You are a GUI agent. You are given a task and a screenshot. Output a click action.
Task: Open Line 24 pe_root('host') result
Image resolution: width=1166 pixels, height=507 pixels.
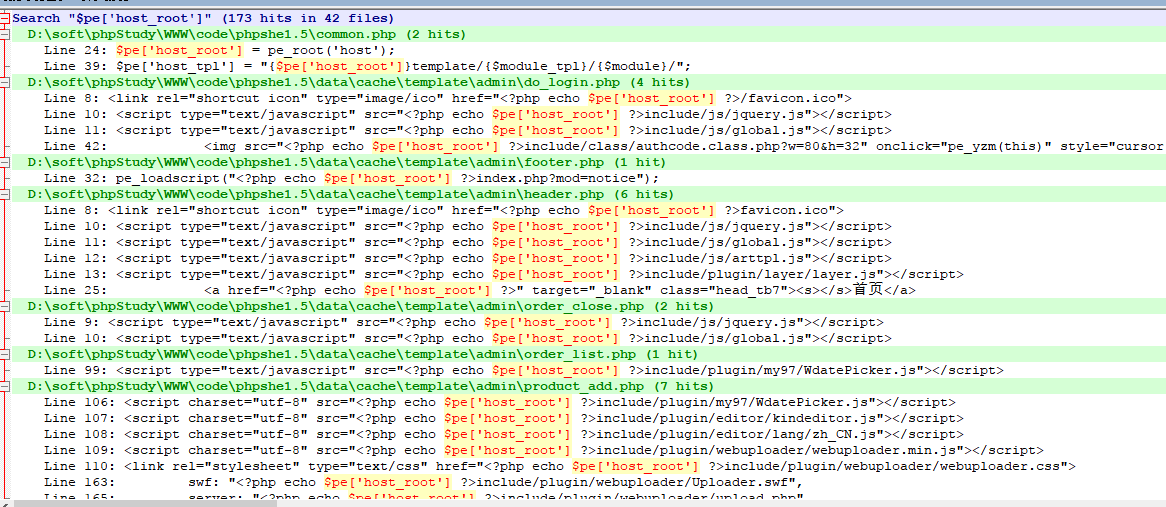tap(219, 51)
